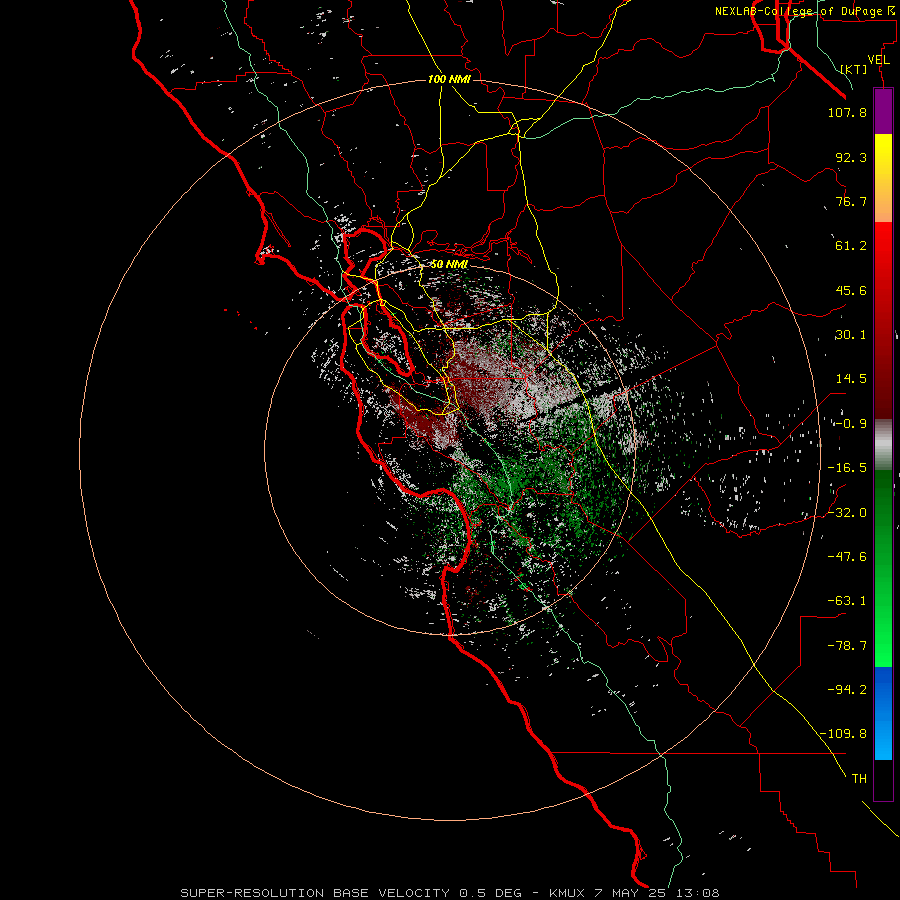Image resolution: width=900 pixels, height=900 pixels.
Task: Click the 61.2 velocity scale value
Action: coord(851,246)
